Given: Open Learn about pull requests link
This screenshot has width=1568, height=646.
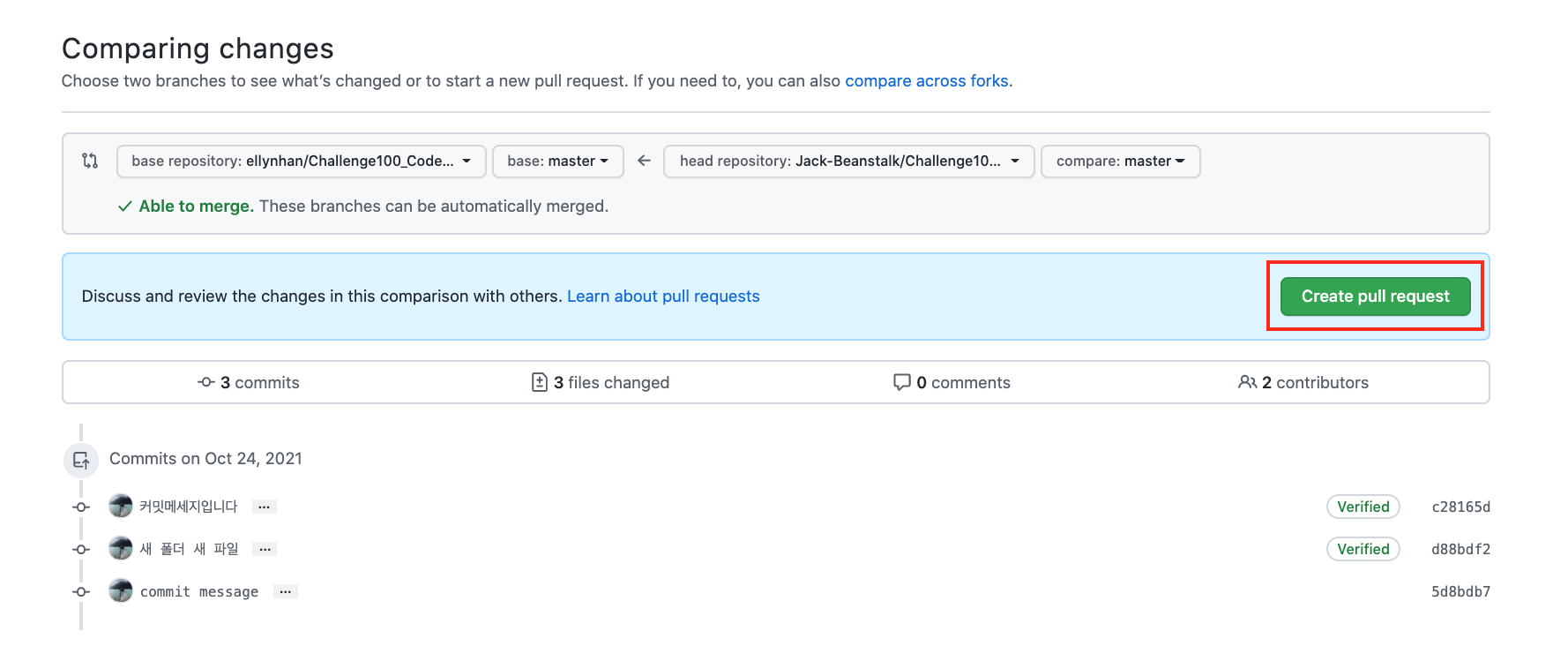Looking at the screenshot, I should [x=663, y=297].
